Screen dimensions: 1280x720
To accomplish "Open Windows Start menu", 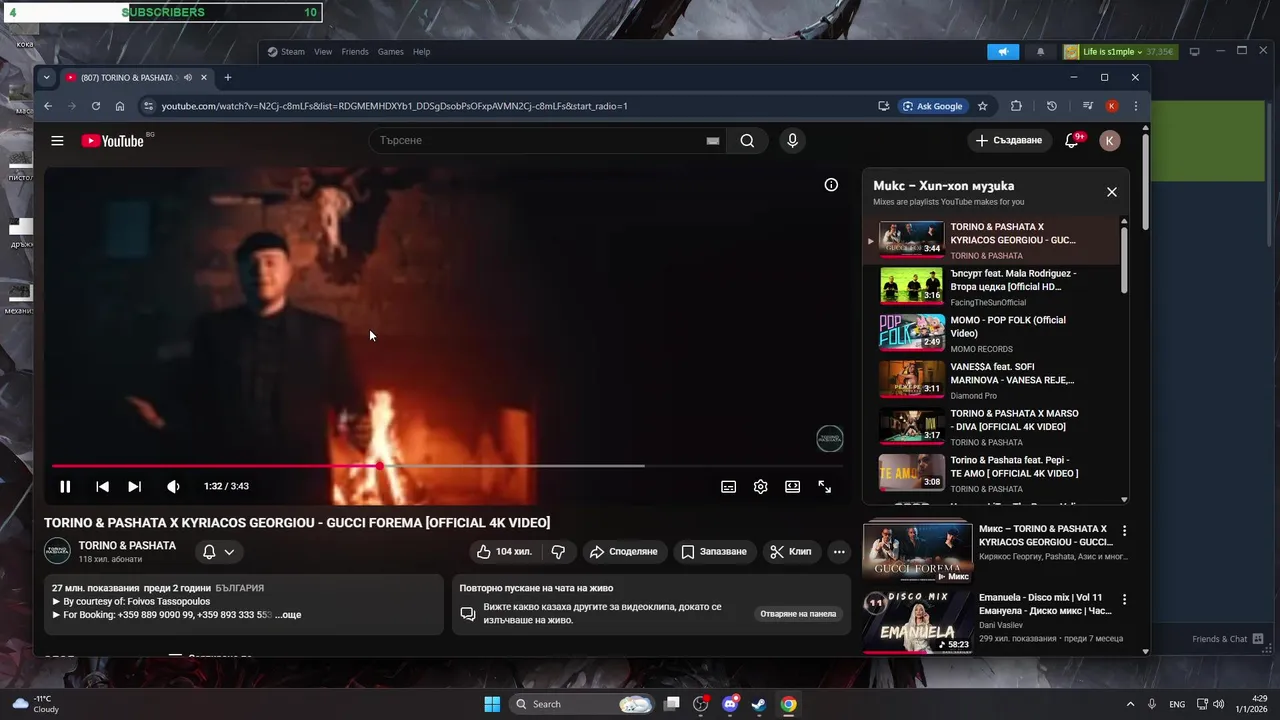I will pyautogui.click(x=492, y=704).
